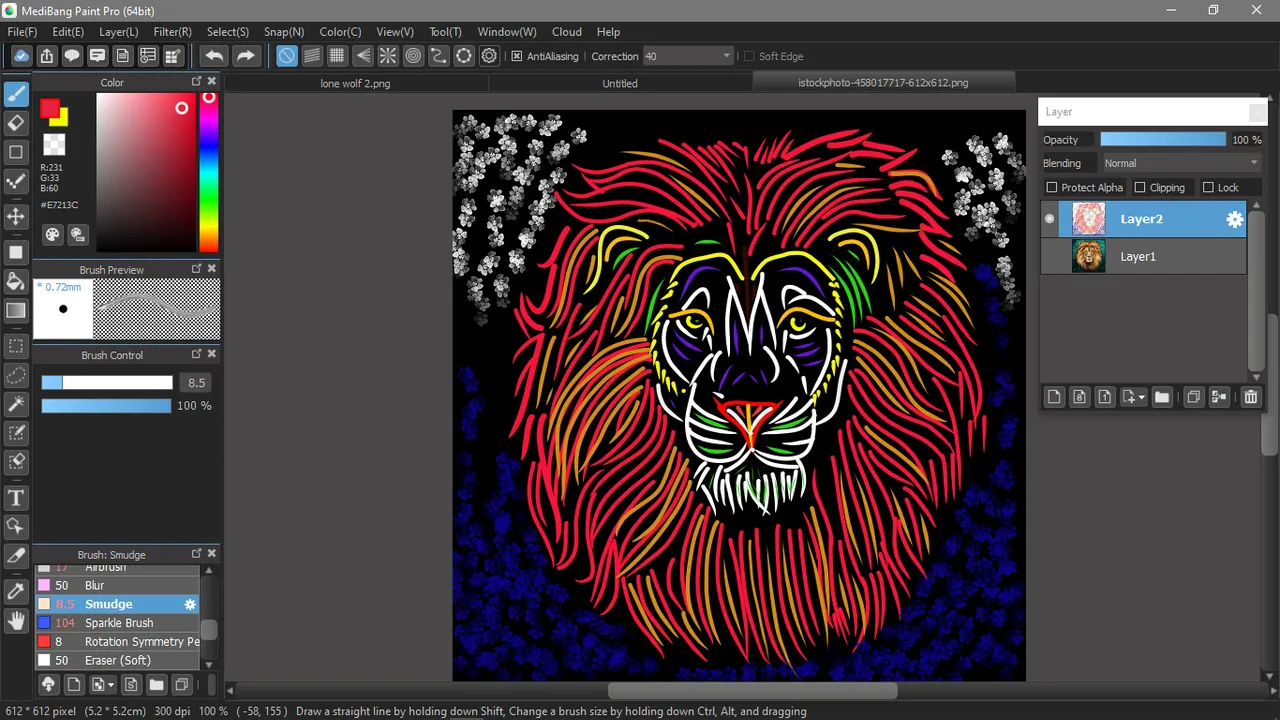Open Layer2 settings gear
The image size is (1280, 720).
click(1235, 220)
